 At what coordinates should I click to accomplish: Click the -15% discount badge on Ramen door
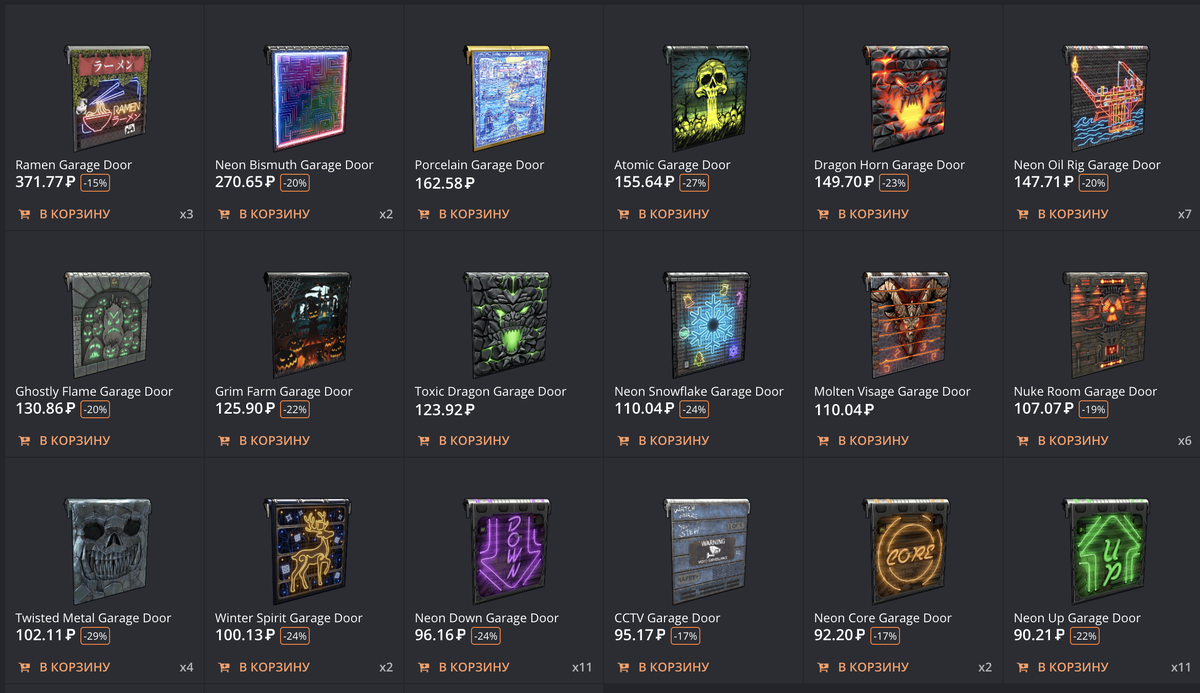95,183
